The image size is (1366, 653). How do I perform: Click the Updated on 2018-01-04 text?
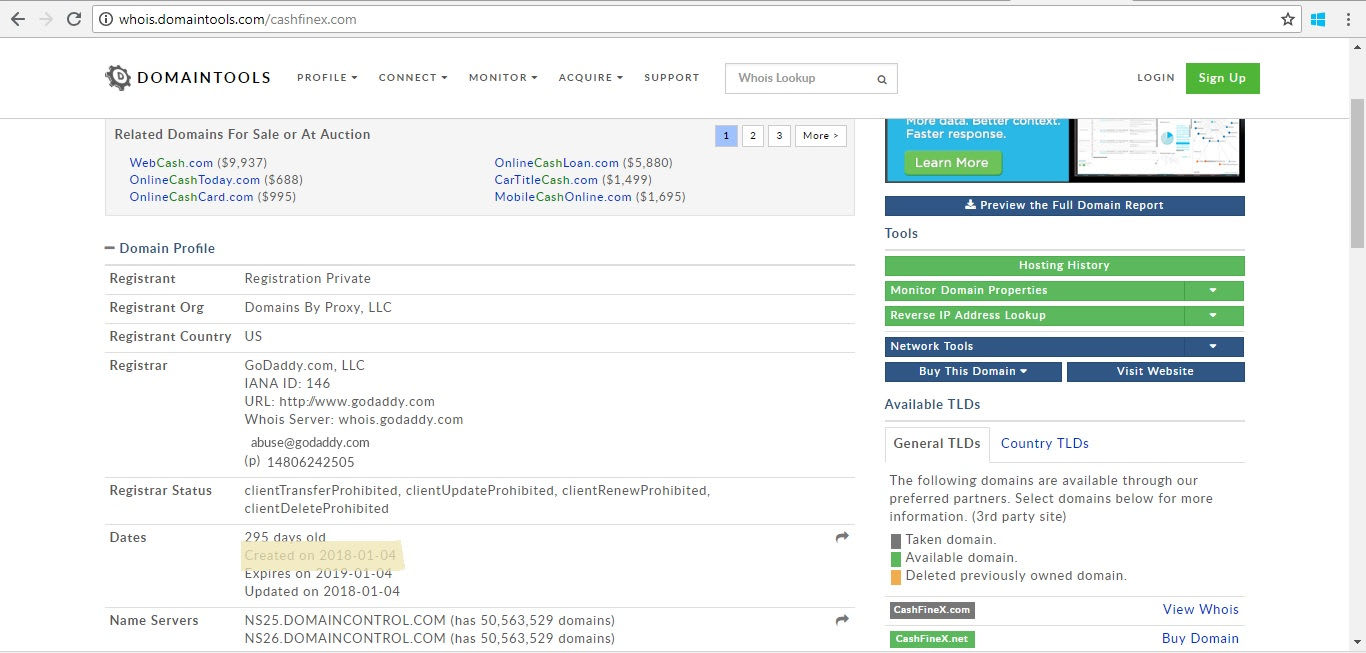coord(322,591)
